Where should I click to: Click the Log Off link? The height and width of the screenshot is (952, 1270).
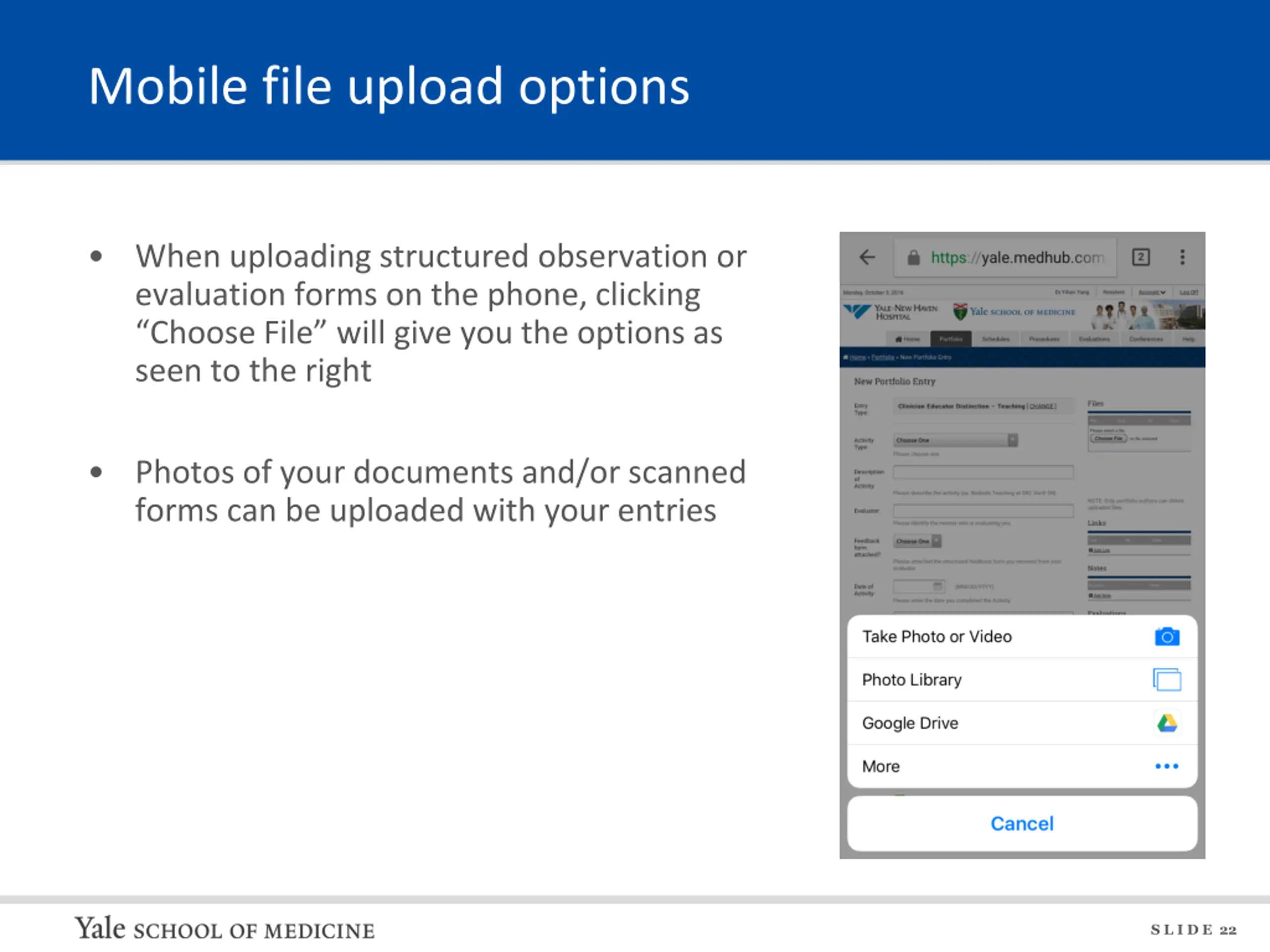coord(1189,292)
